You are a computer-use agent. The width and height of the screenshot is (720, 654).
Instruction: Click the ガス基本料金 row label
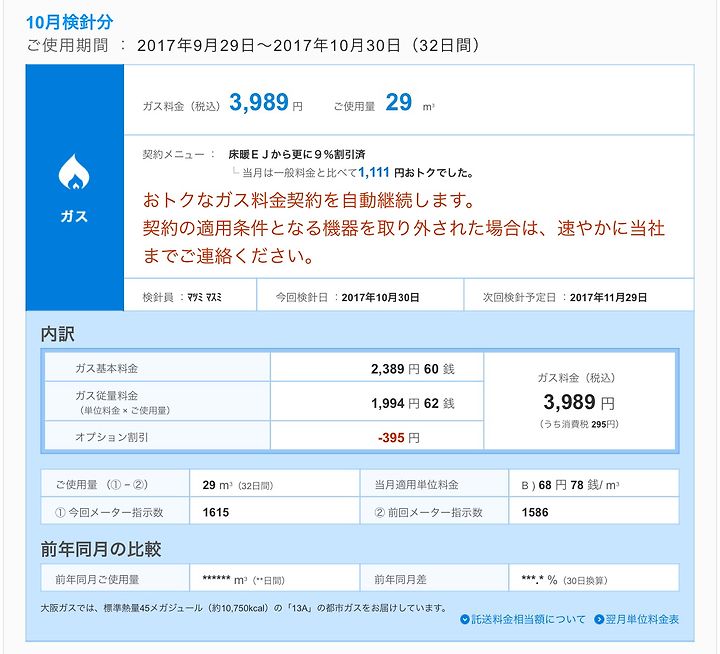pyautogui.click(x=107, y=368)
